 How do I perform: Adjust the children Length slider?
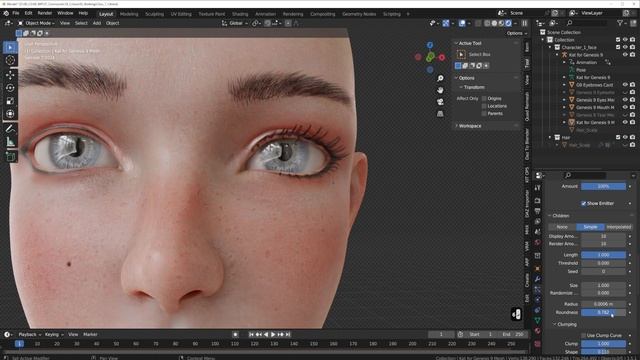point(603,255)
